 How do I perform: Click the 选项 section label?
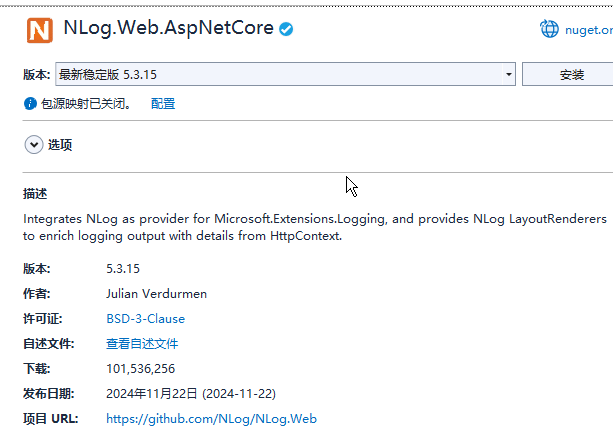60,145
